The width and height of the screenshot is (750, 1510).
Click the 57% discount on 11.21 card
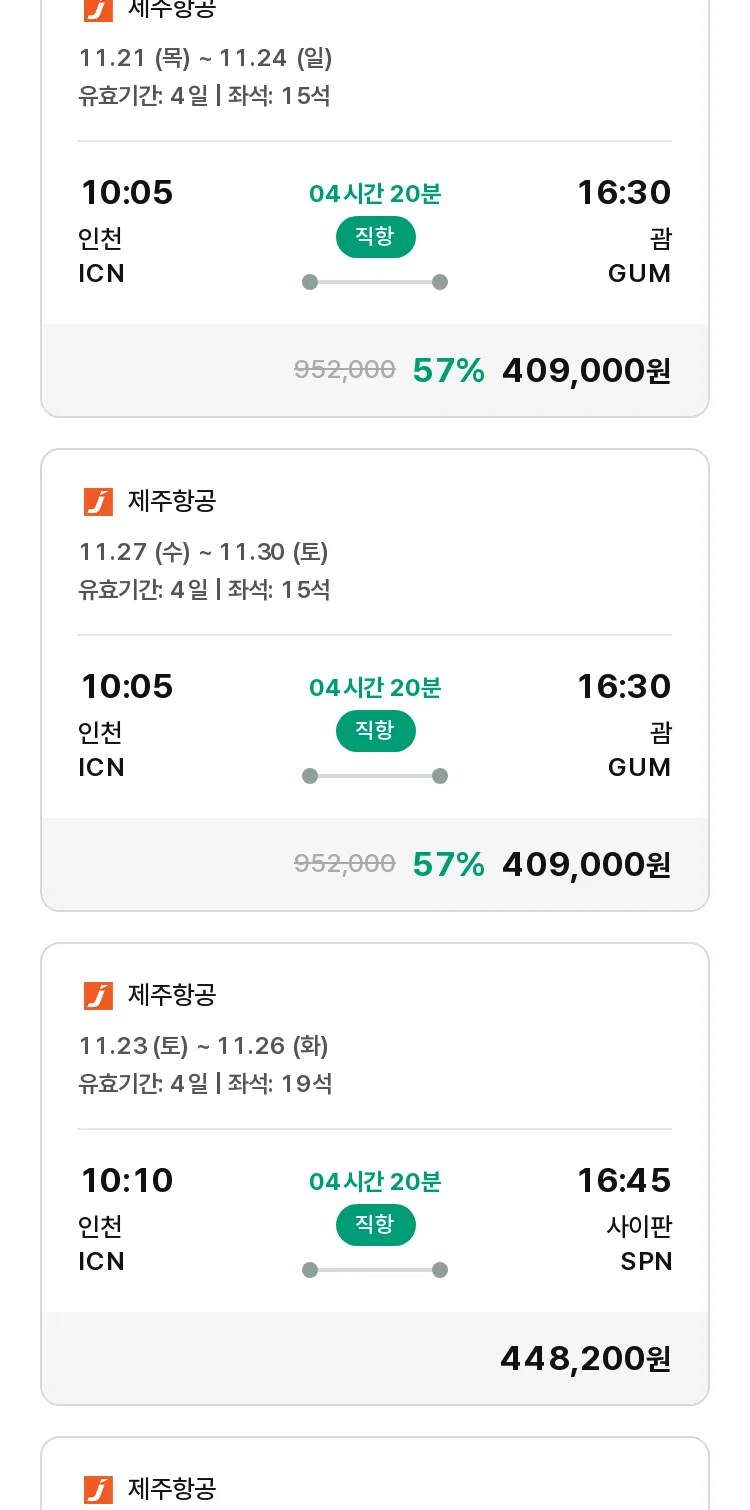click(x=448, y=370)
